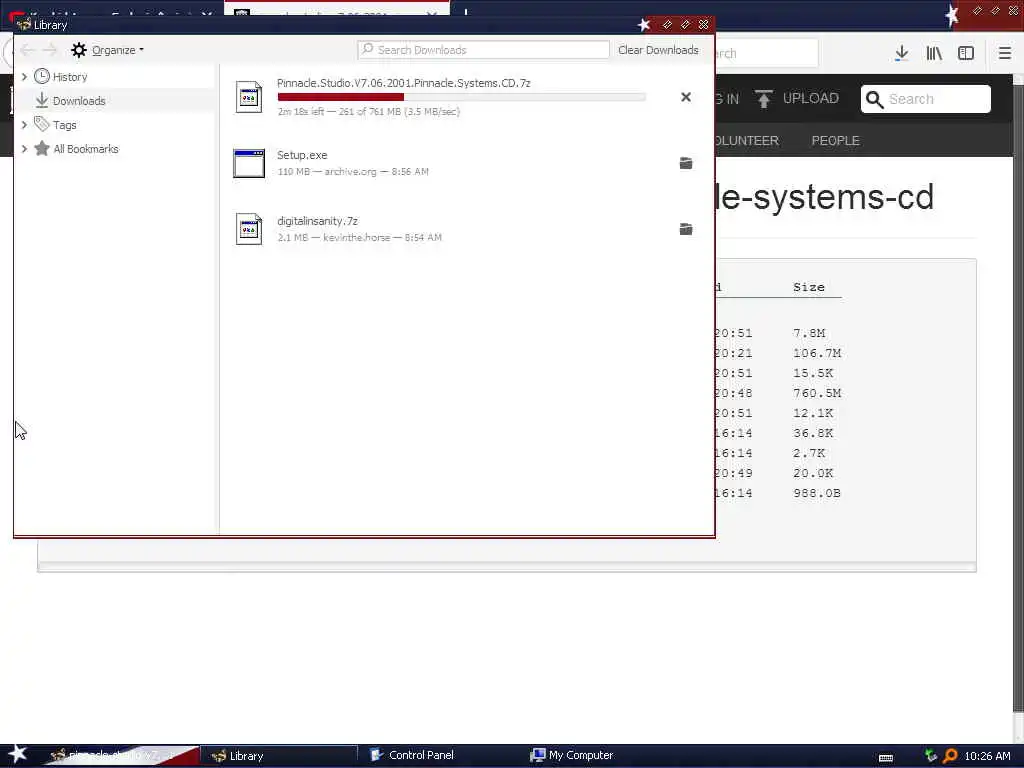
Task: Switch to Control Panel taskbar button
Action: click(411, 755)
